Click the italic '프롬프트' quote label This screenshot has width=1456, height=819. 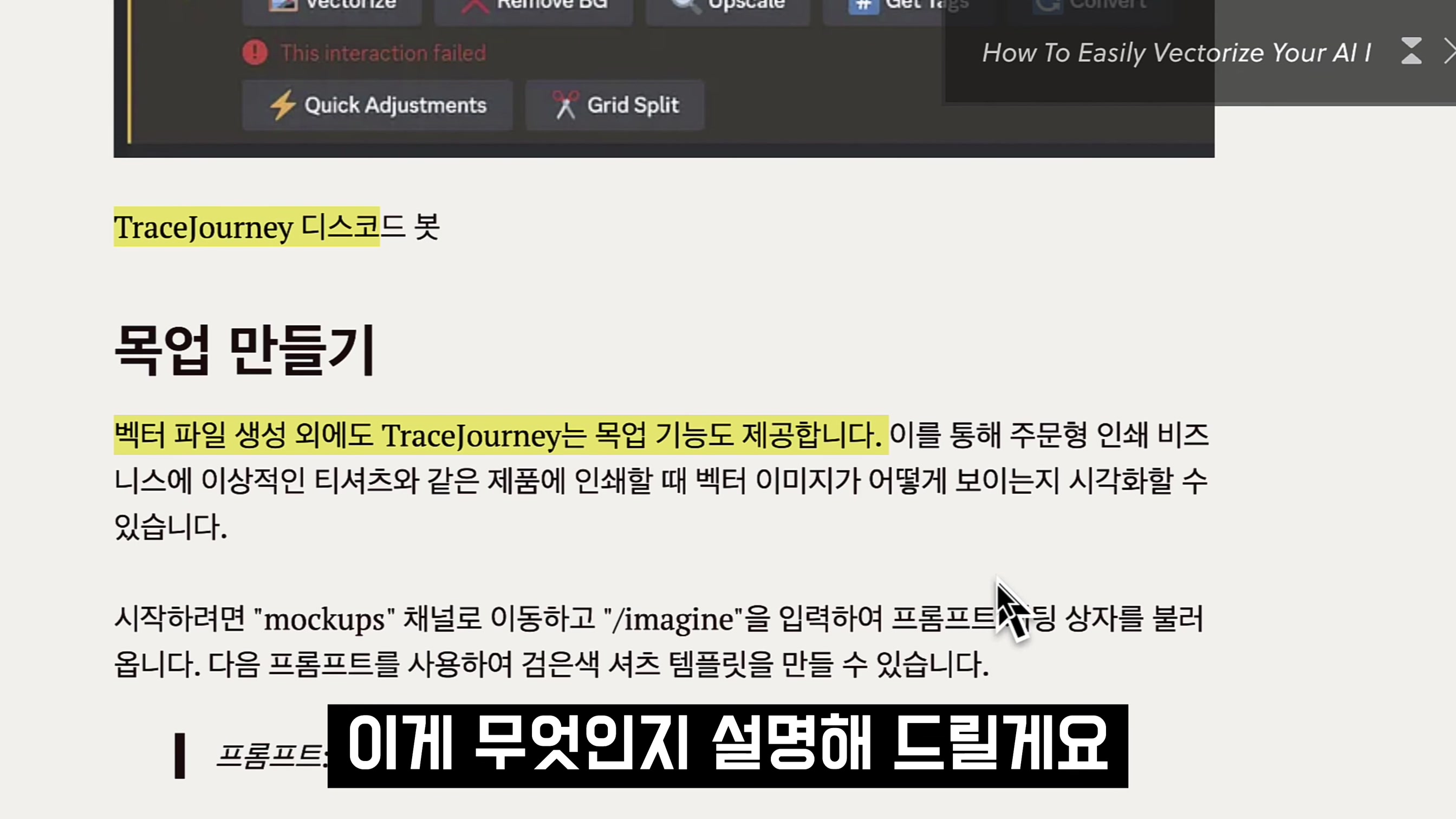[x=272, y=756]
